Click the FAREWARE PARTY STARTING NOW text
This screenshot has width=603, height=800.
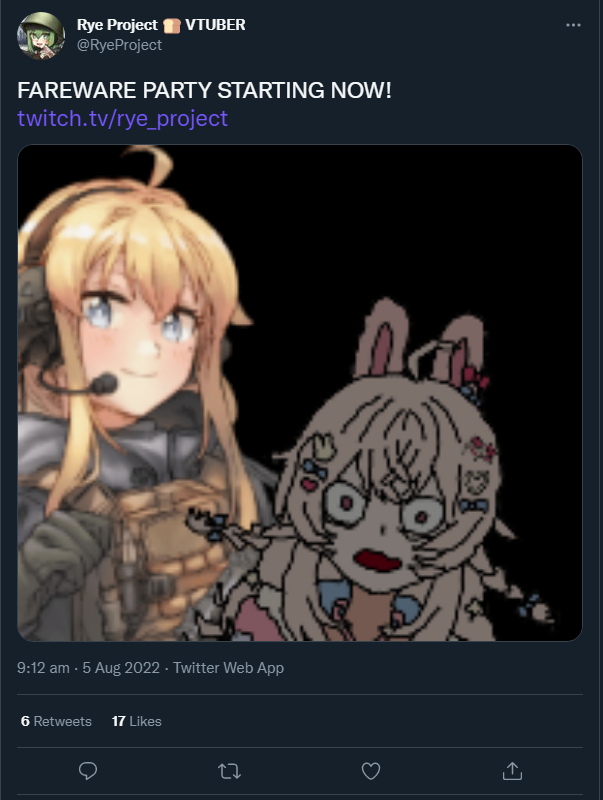[x=204, y=90]
